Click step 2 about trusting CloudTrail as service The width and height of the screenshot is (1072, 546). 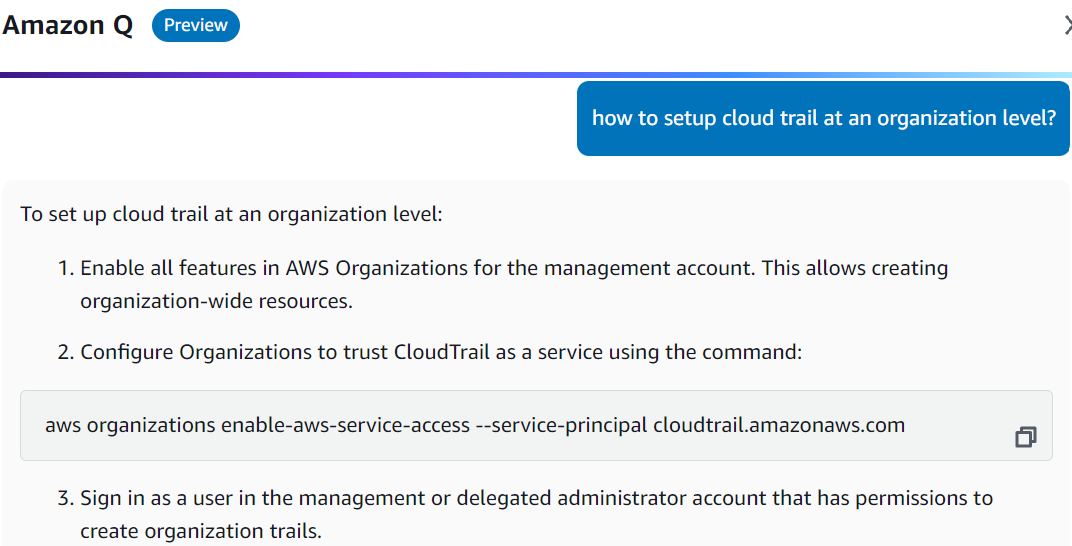pyautogui.click(x=441, y=352)
